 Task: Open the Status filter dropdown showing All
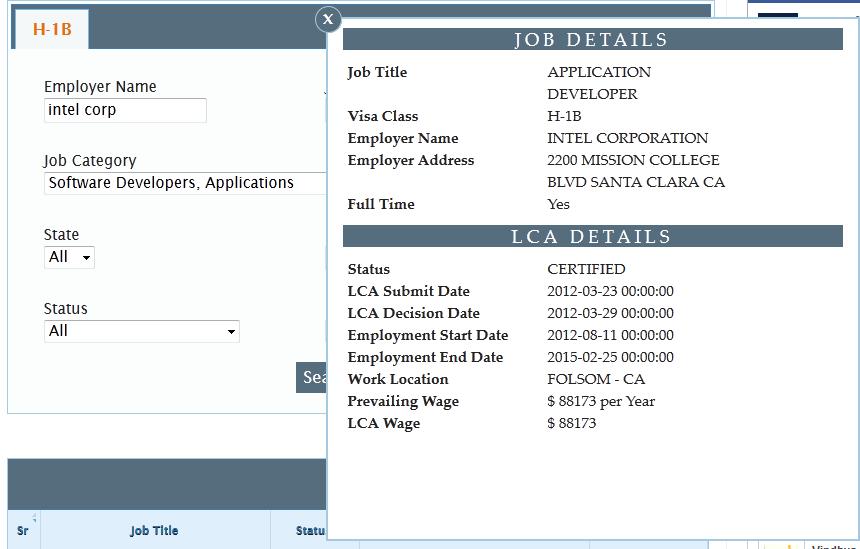pos(141,331)
